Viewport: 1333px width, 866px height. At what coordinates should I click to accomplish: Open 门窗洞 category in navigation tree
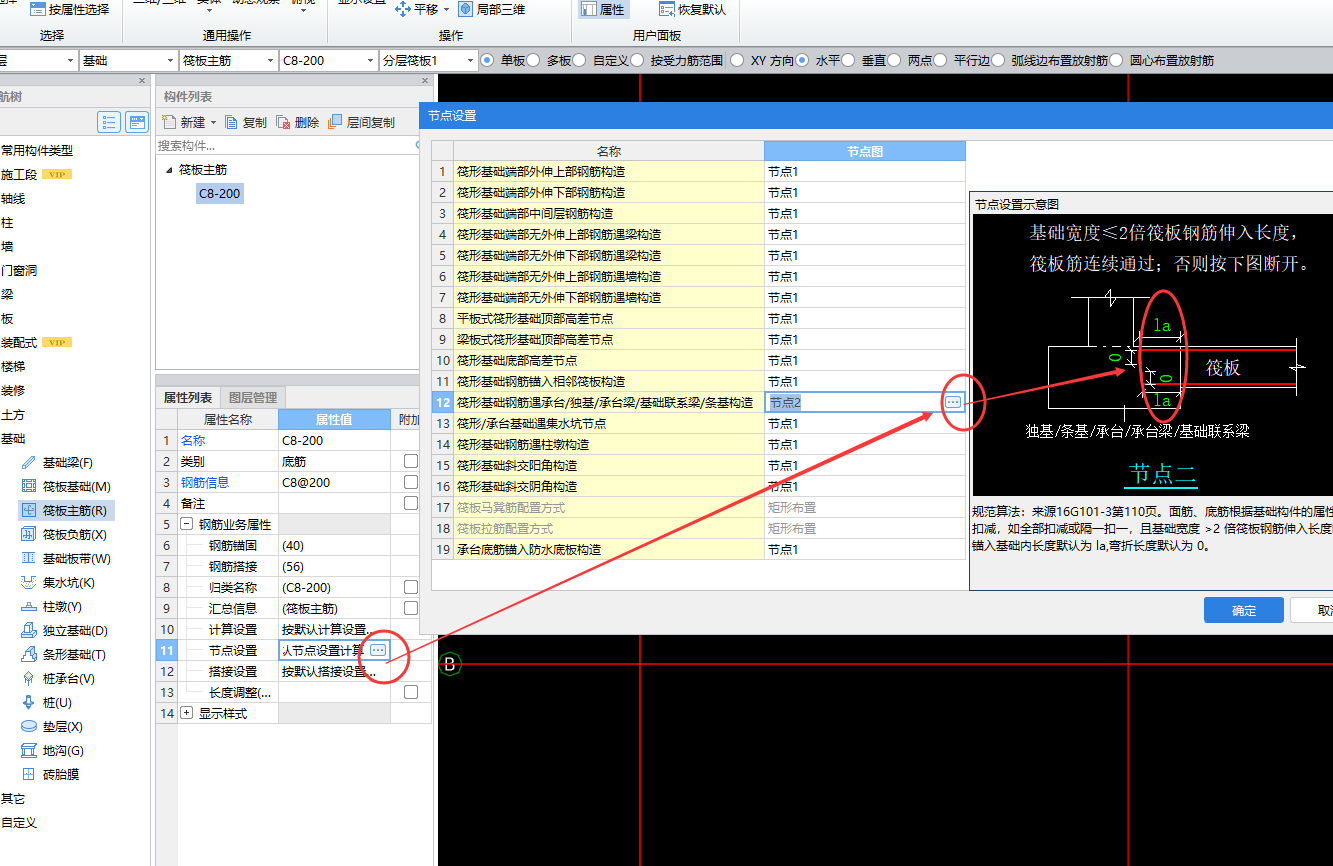19,270
